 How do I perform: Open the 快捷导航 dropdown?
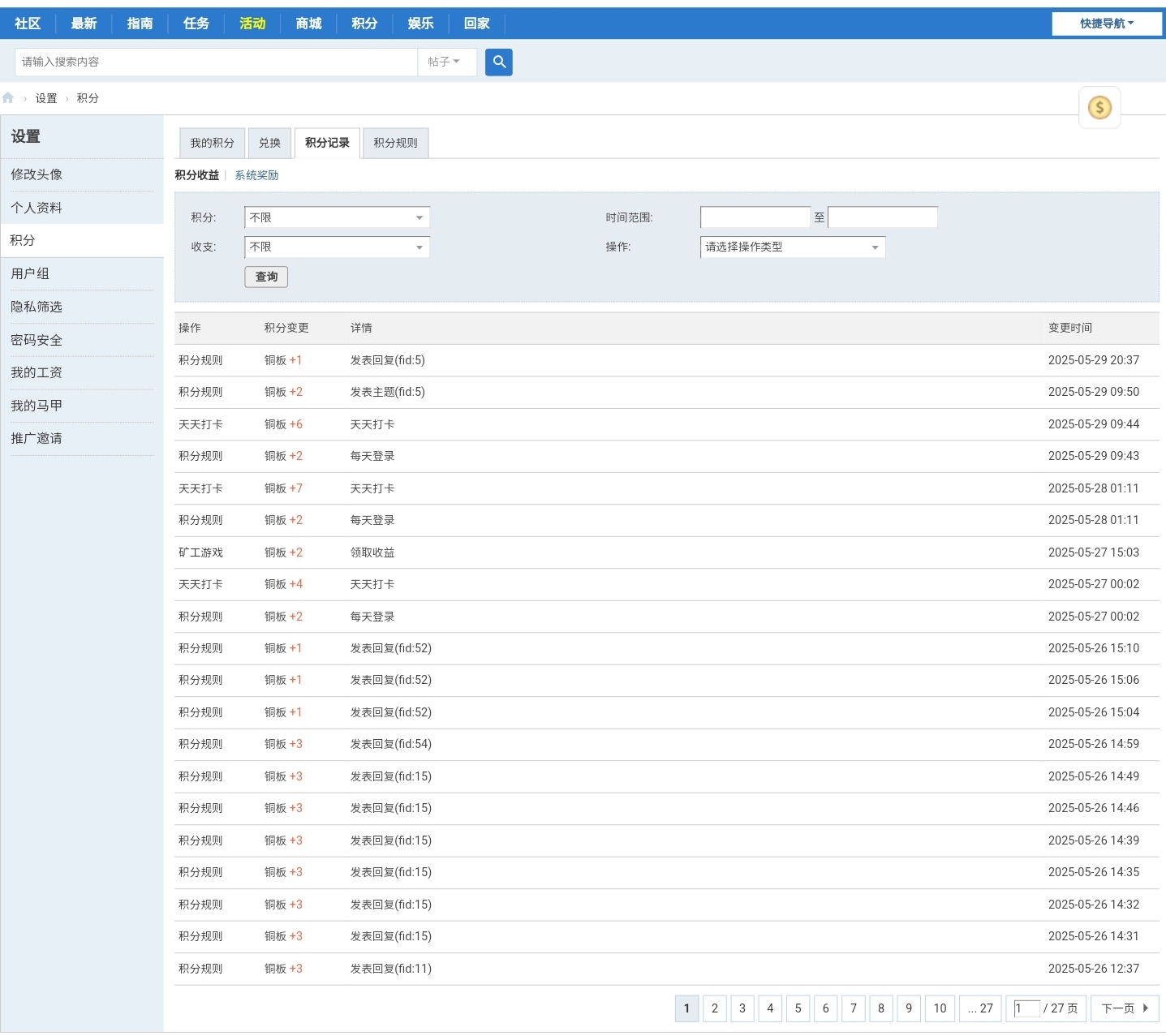[x=1106, y=24]
